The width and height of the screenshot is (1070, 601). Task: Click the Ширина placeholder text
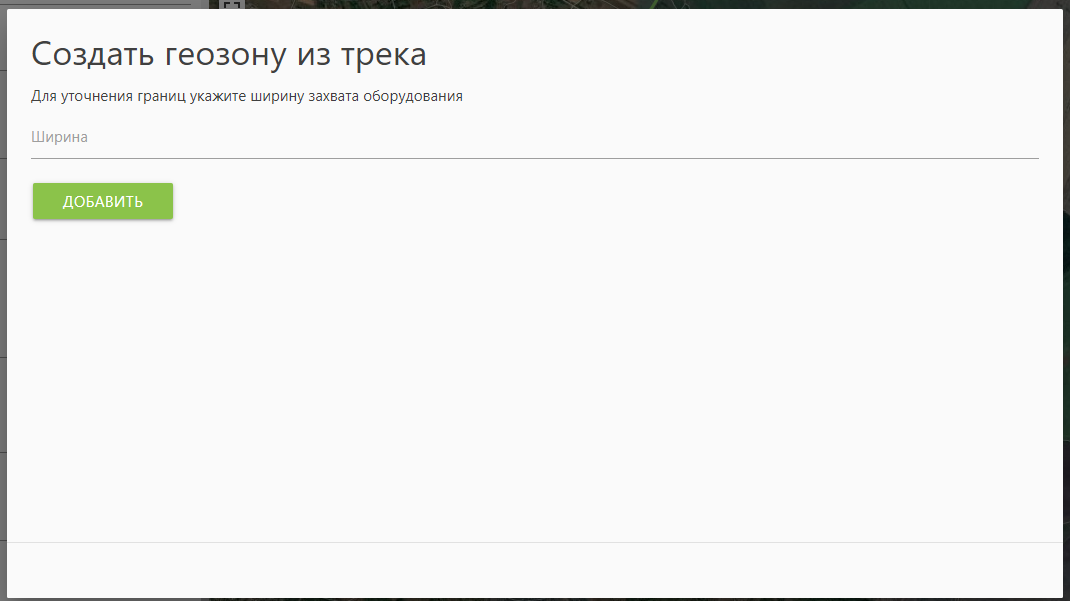pyautogui.click(x=60, y=137)
